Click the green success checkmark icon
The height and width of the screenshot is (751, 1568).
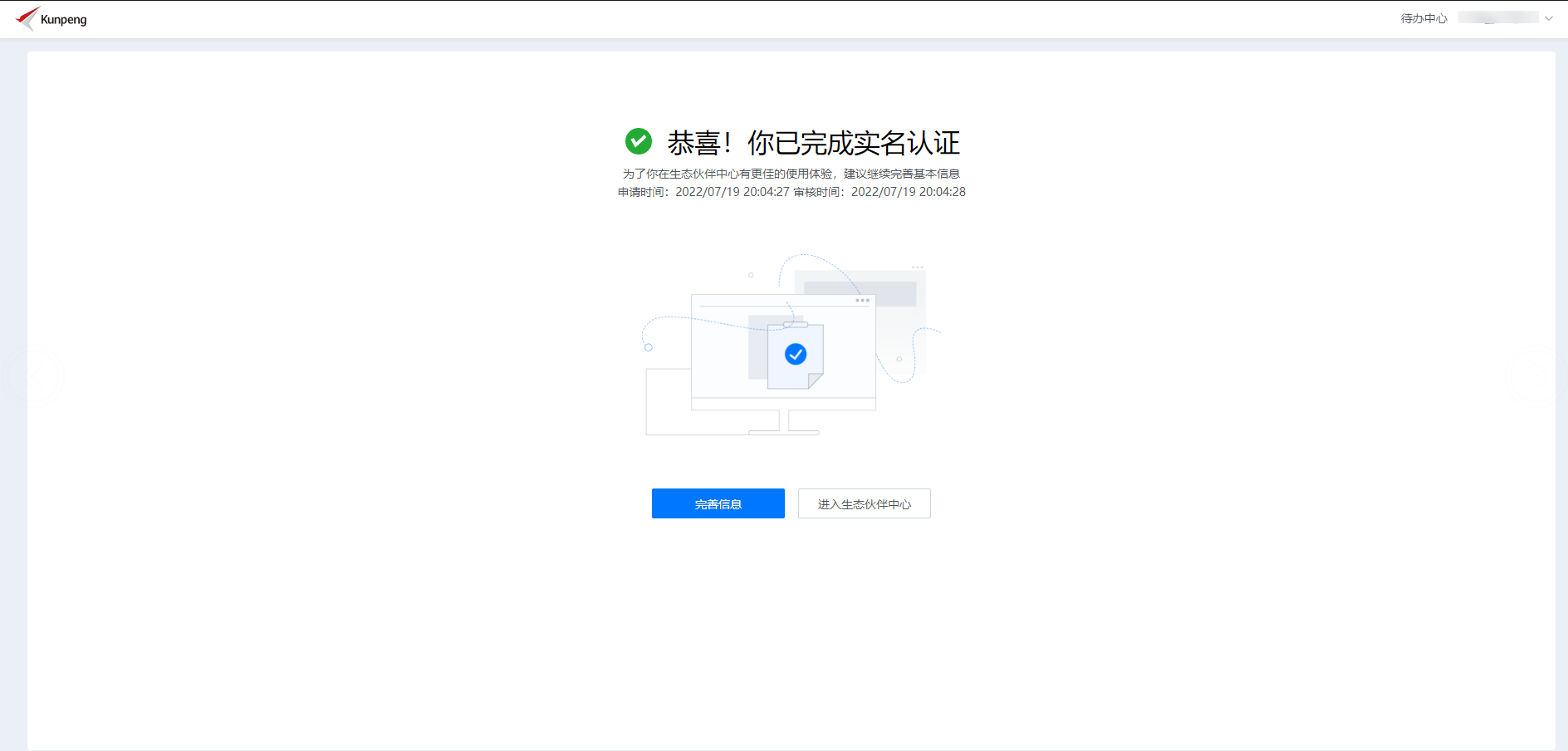[639, 141]
